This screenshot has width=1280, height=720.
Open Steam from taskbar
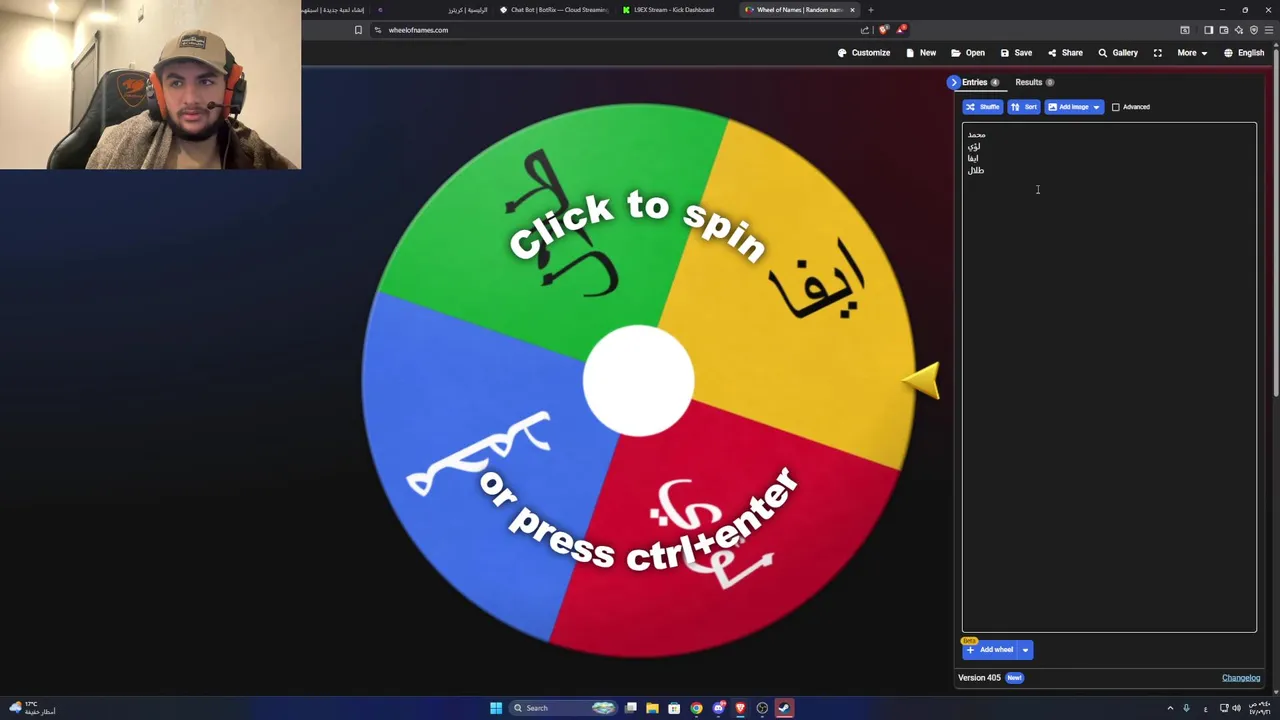click(784, 708)
